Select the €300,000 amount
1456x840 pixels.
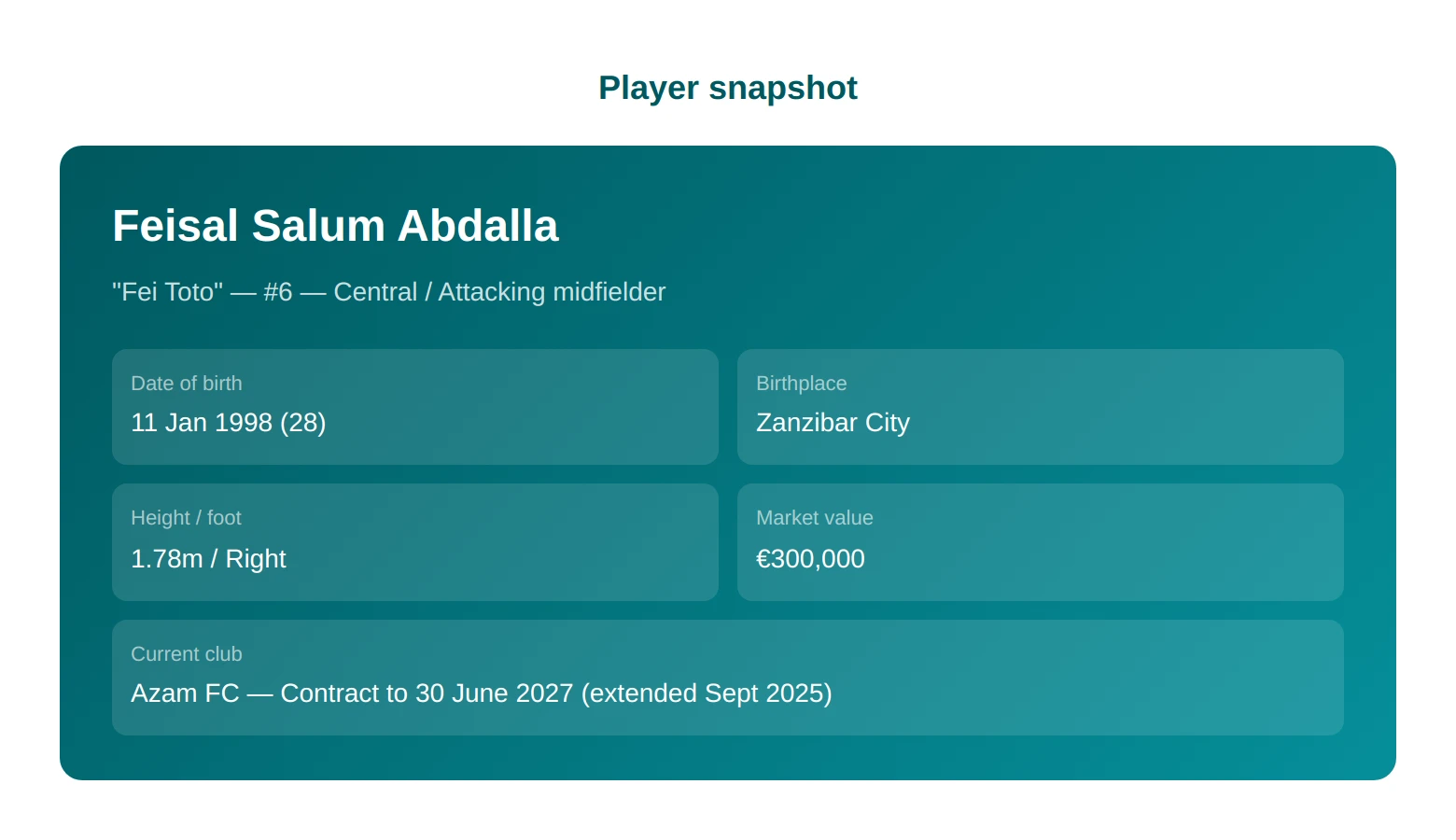[x=810, y=559]
